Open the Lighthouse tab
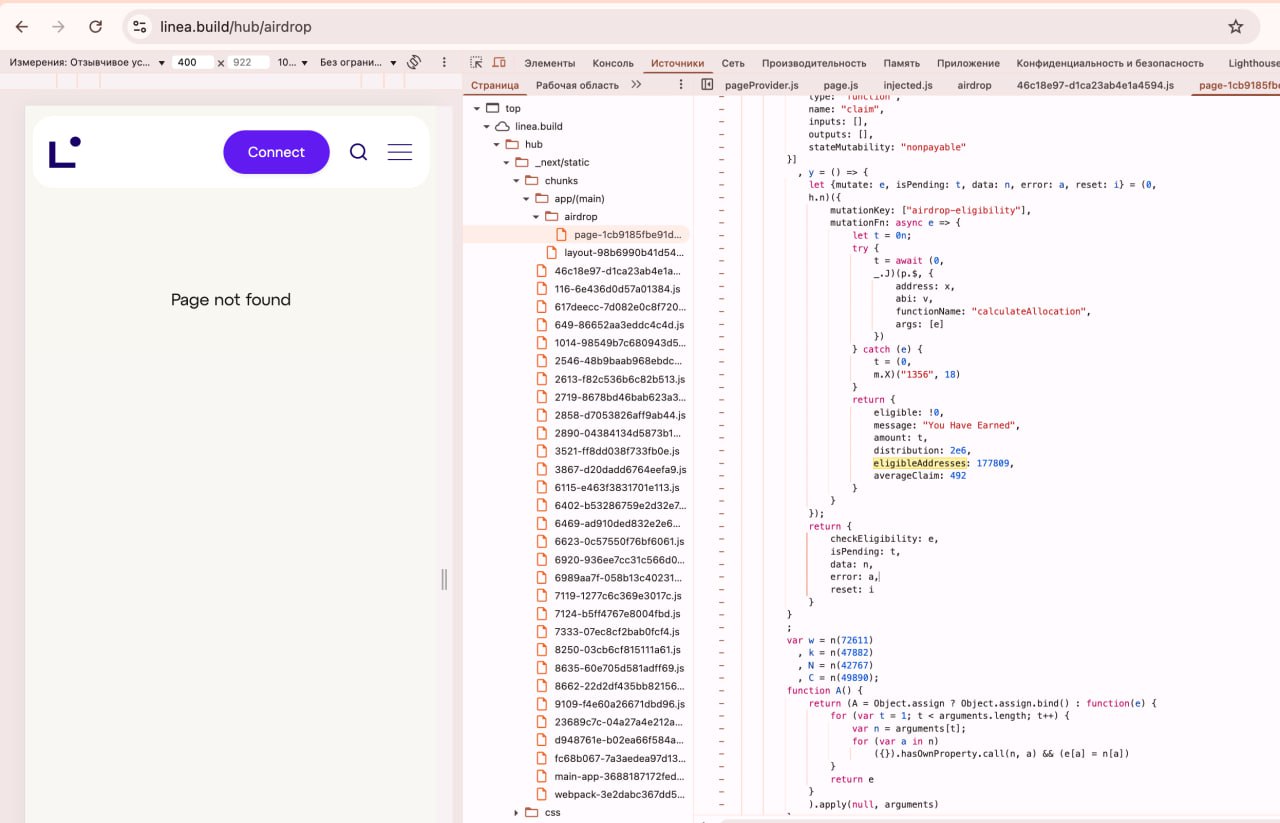This screenshot has height=823, width=1280. tap(1254, 63)
